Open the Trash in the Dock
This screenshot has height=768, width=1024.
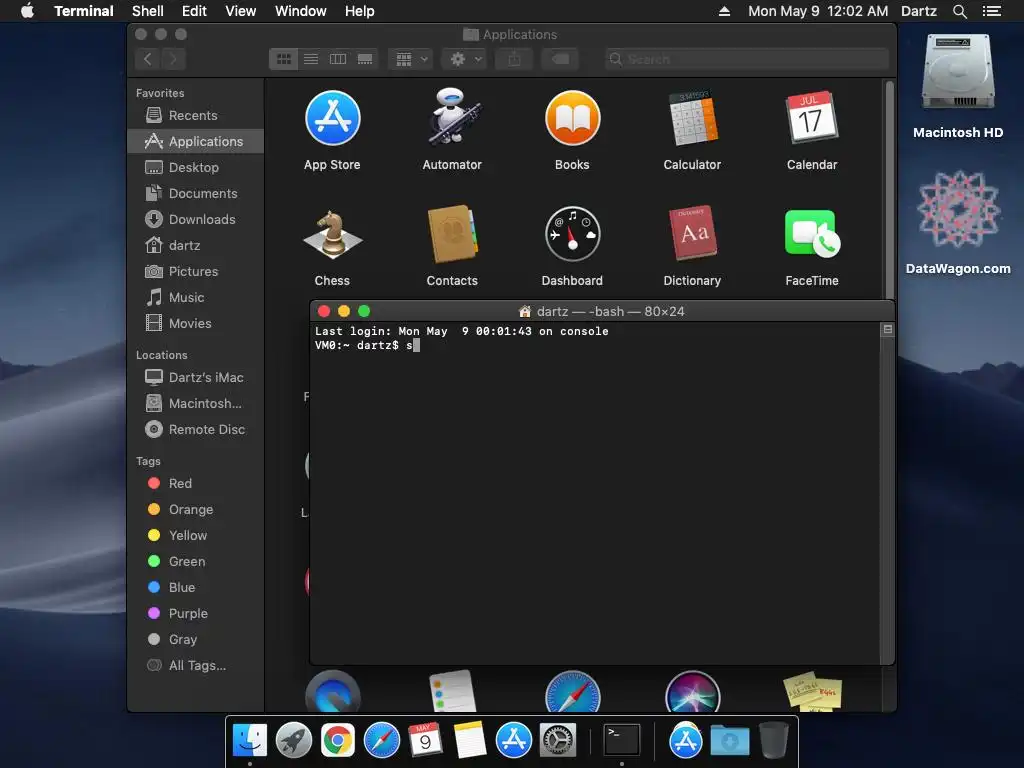[x=774, y=741]
